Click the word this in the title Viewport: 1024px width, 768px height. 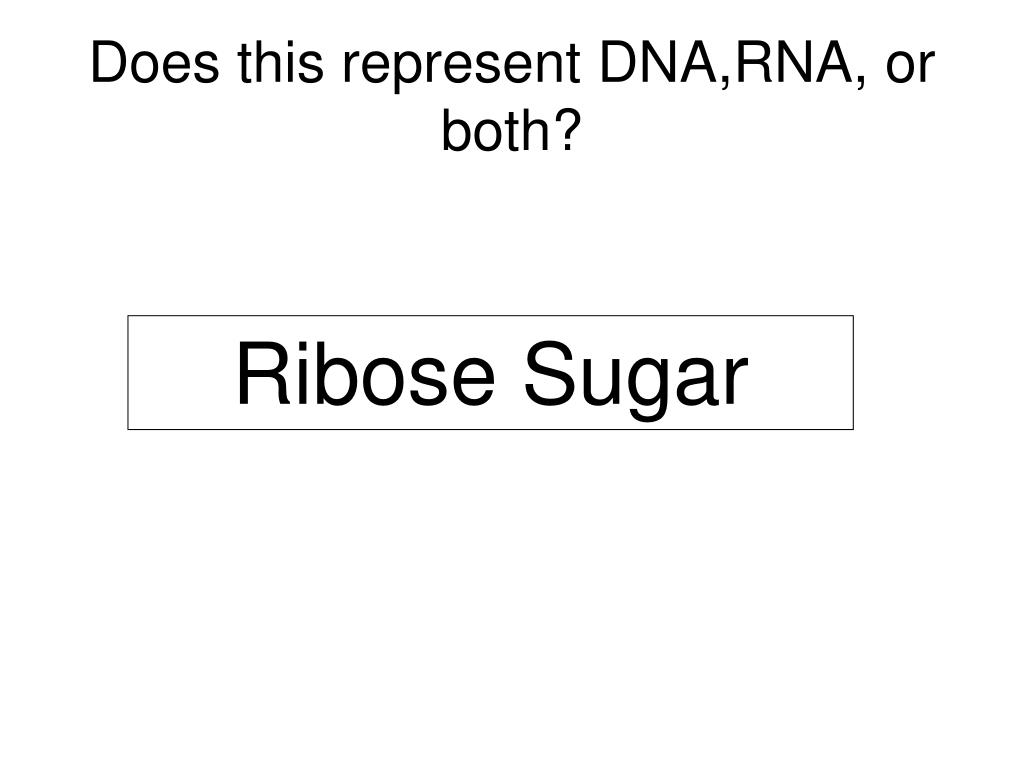[x=281, y=63]
